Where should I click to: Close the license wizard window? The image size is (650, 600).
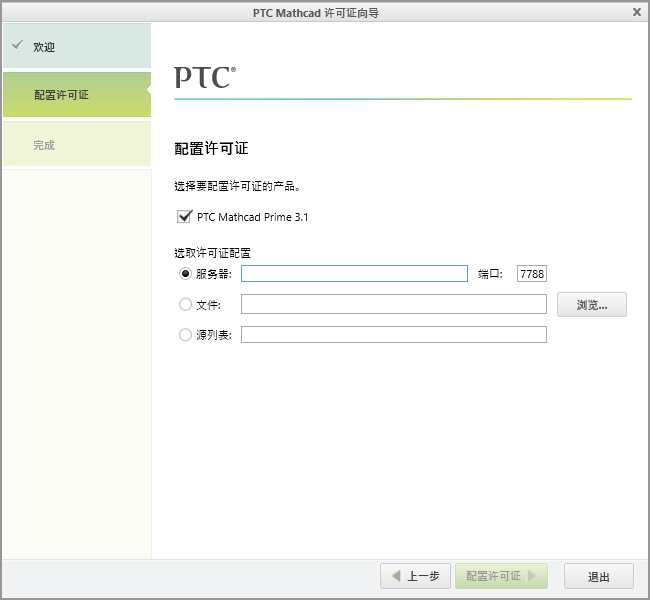pyautogui.click(x=637, y=12)
